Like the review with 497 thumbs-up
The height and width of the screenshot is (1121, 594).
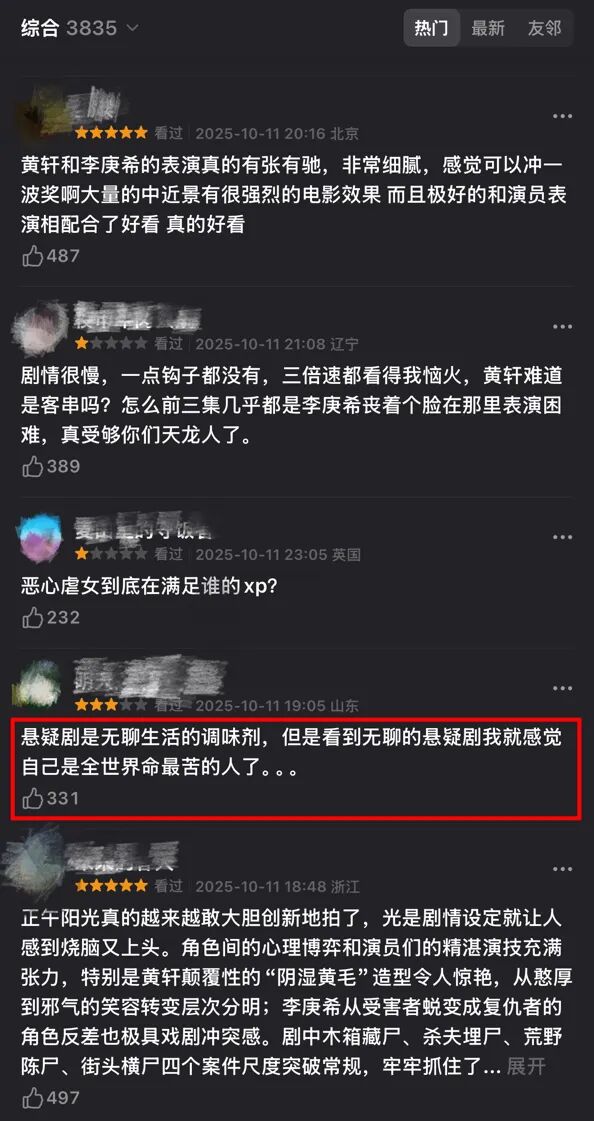pyautogui.click(x=50, y=1097)
